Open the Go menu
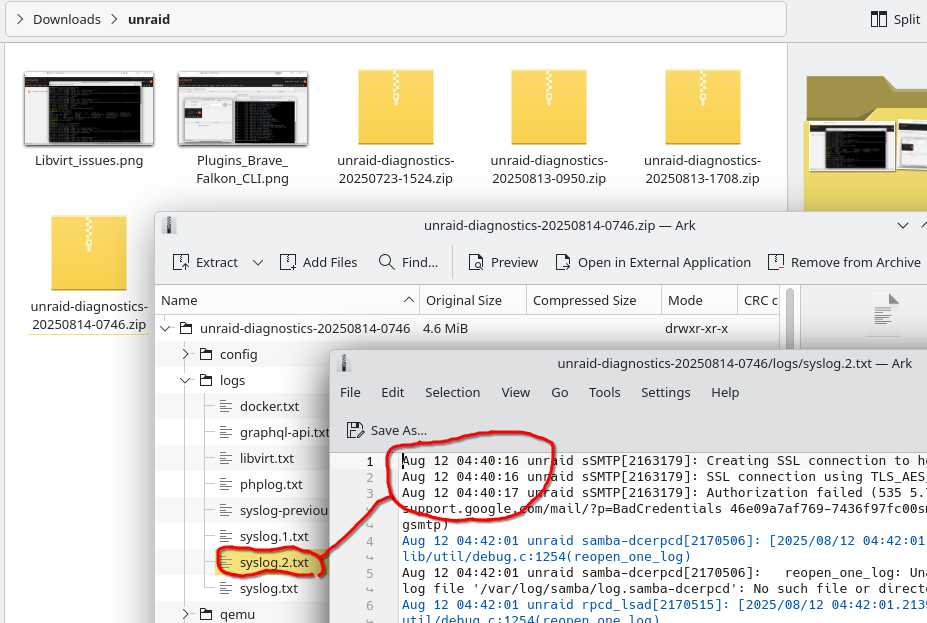This screenshot has height=623, width=927. (x=559, y=392)
